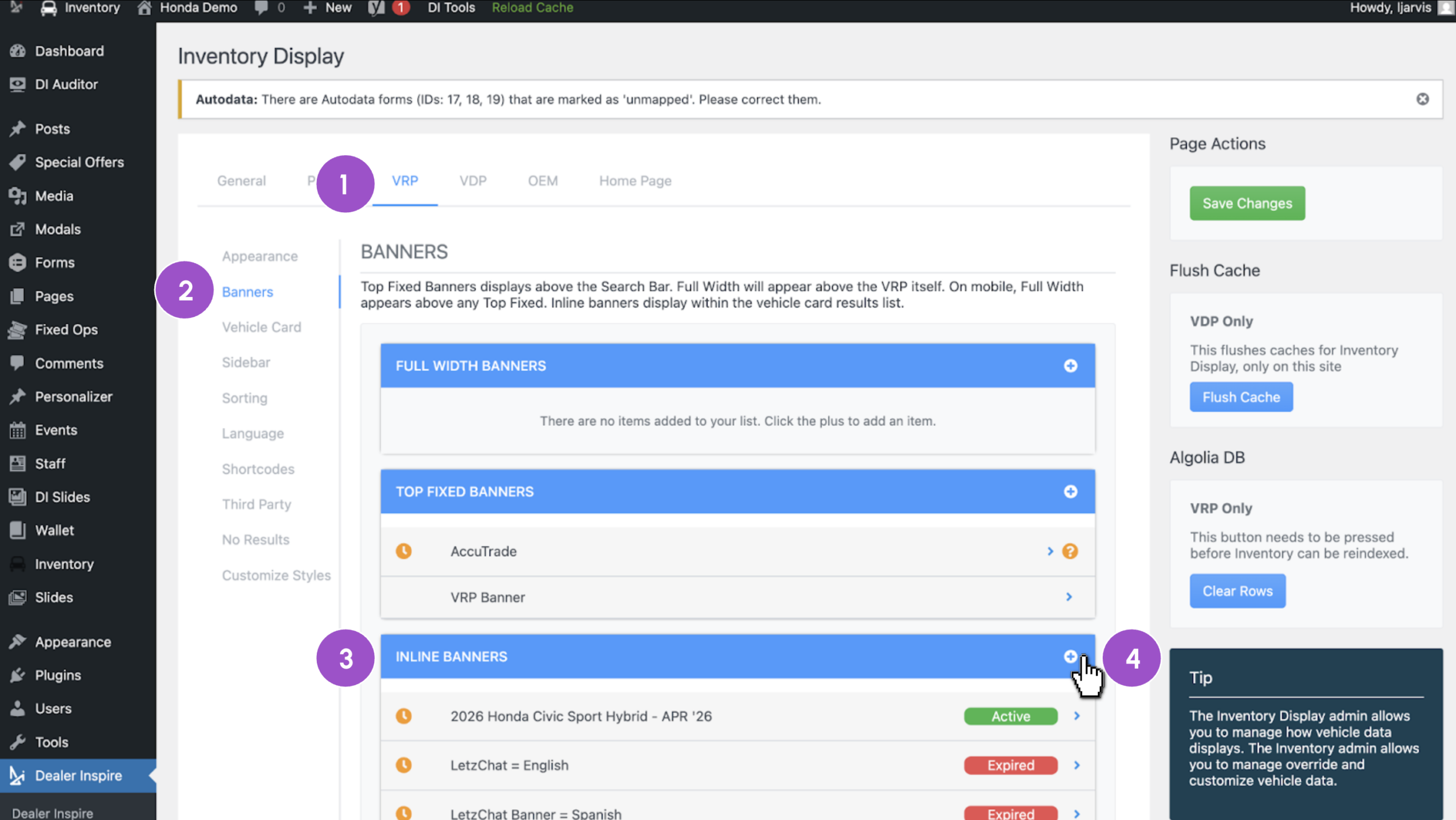1456x820 pixels.
Task: Click the Yoast notification icon in admin bar
Action: point(390,8)
